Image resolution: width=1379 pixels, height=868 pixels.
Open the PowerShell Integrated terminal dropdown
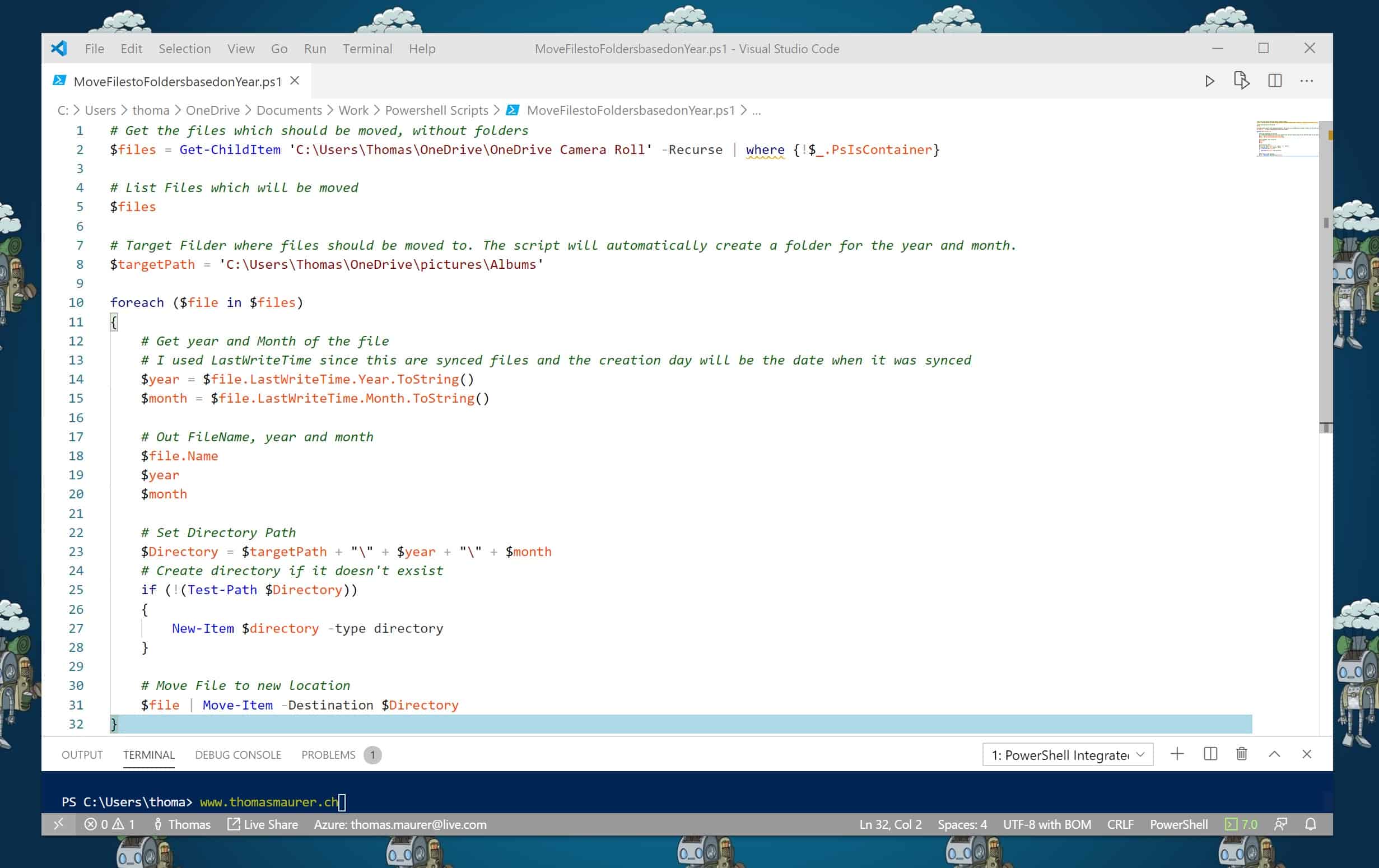coord(1068,755)
